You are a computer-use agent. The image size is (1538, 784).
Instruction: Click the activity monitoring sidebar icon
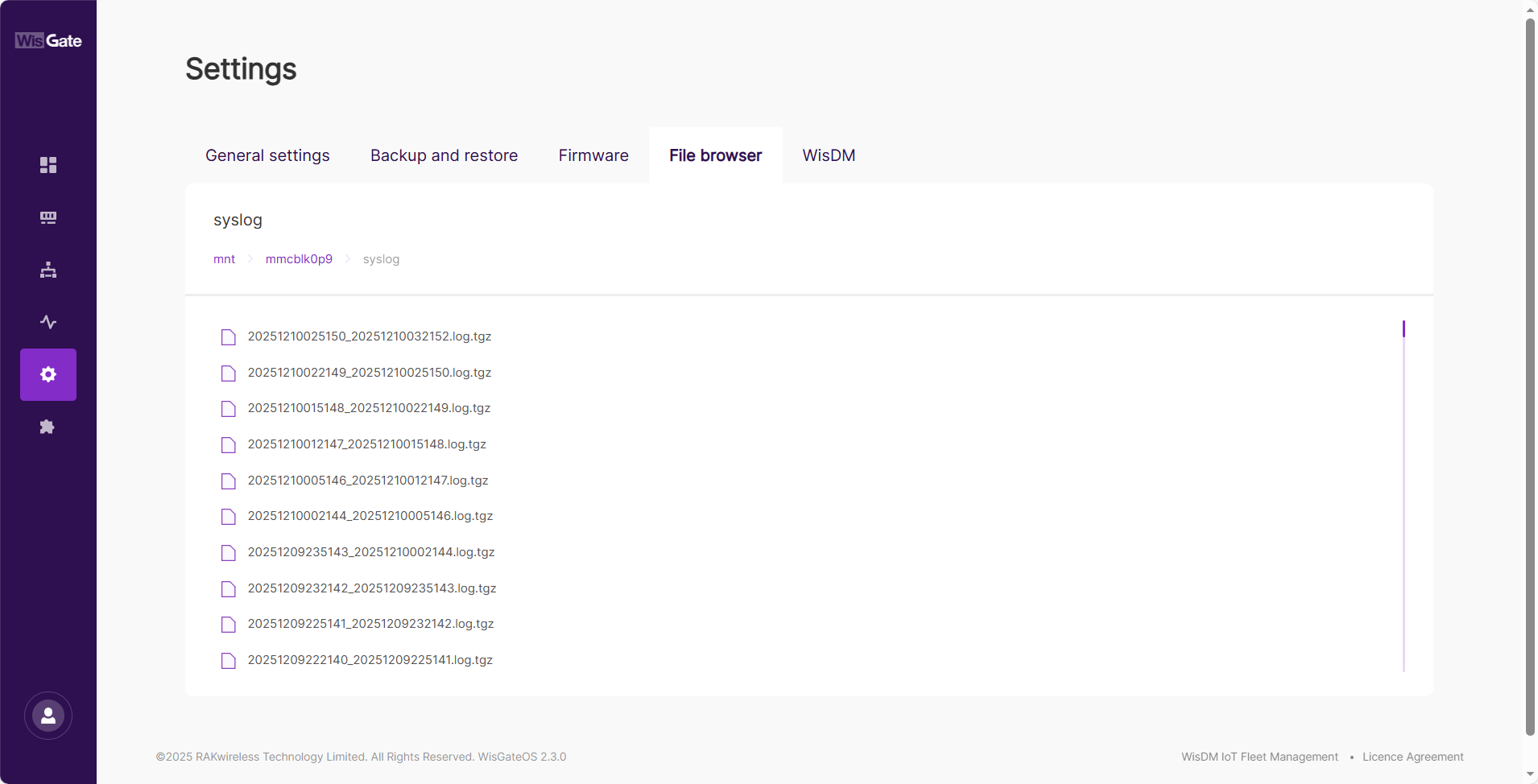click(x=48, y=321)
